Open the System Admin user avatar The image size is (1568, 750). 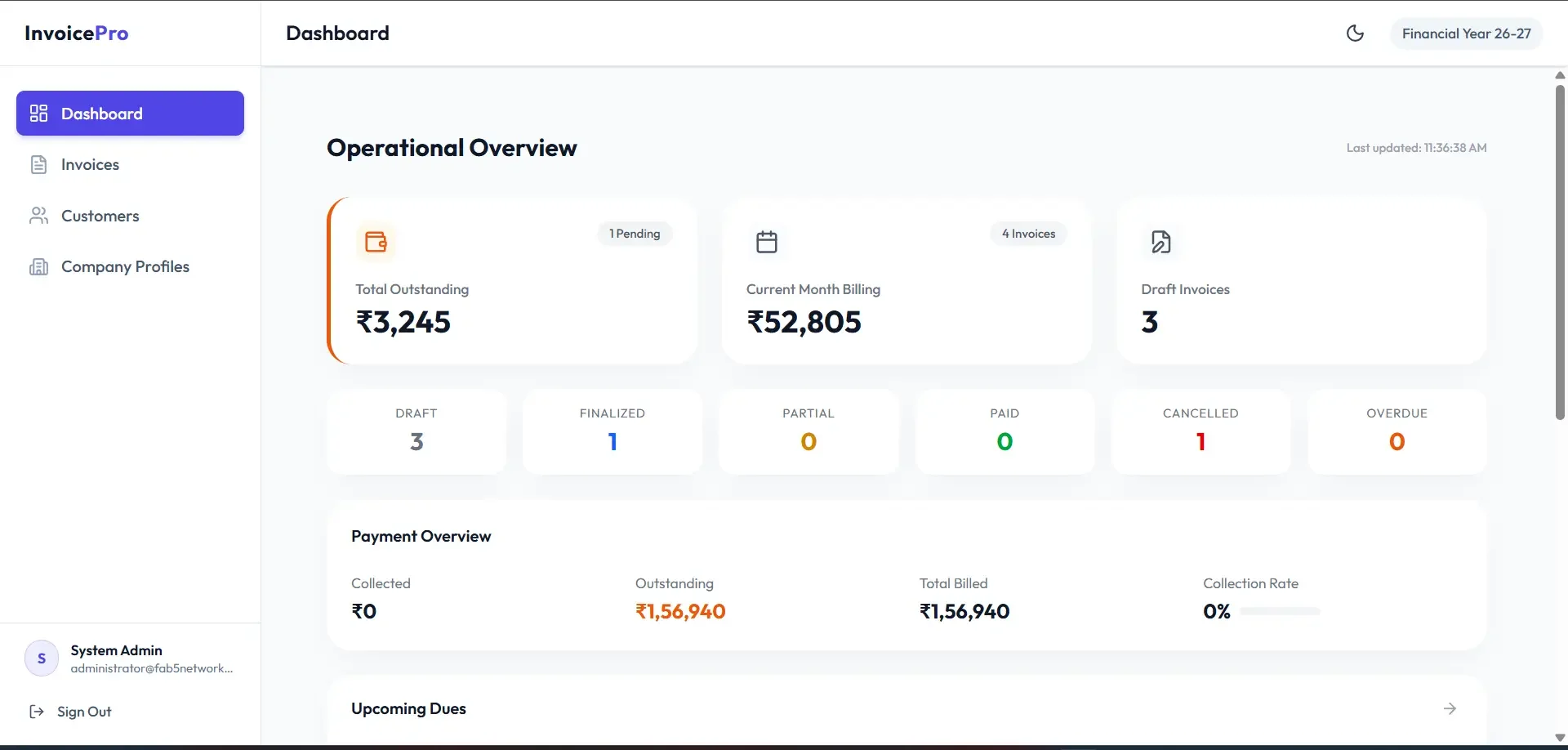[42, 658]
